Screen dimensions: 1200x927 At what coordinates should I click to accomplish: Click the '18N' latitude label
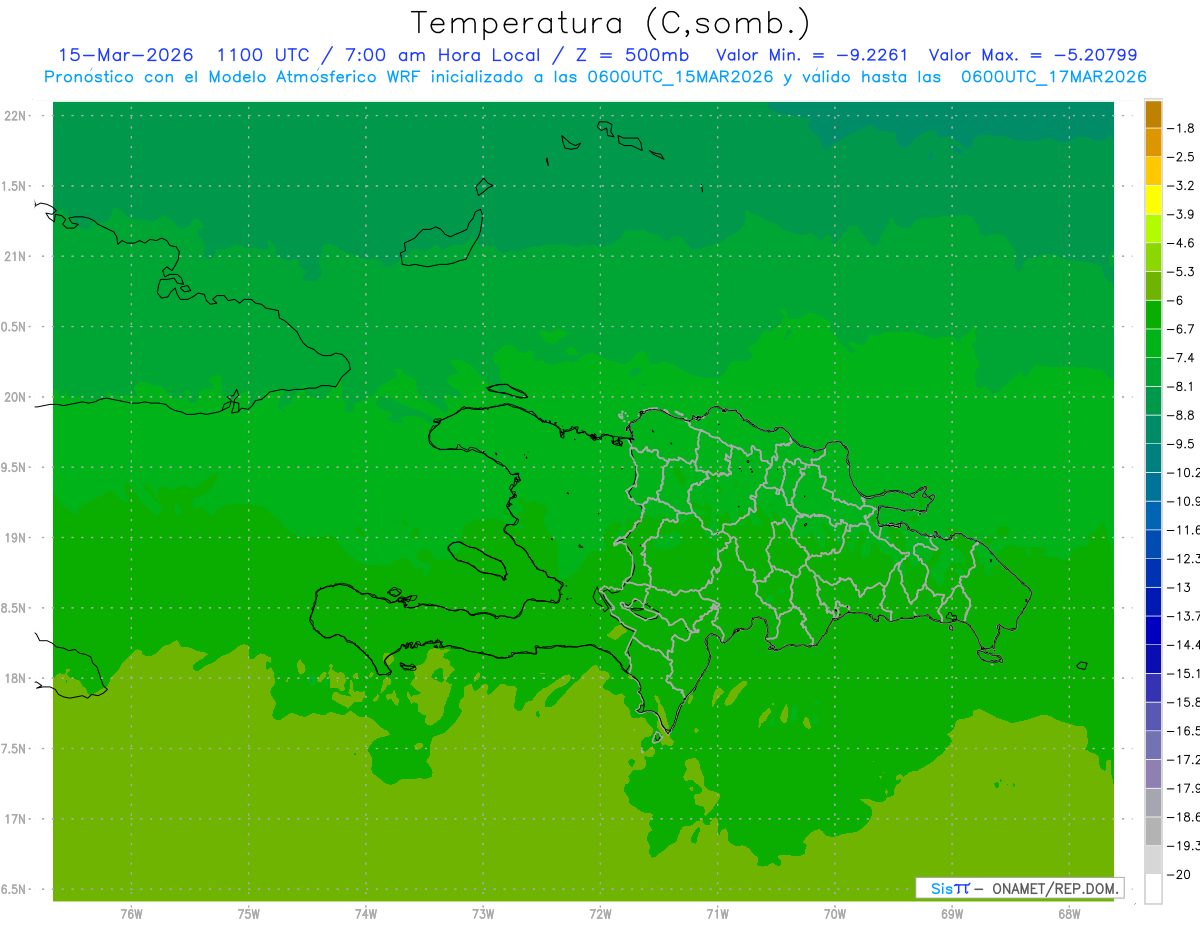pos(15,678)
